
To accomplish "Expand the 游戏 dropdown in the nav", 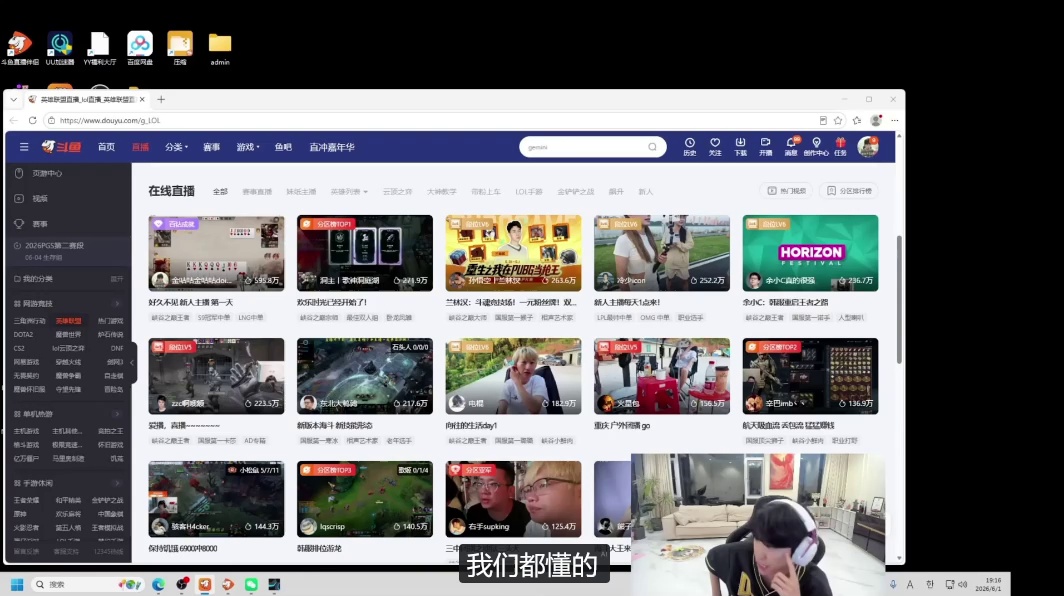I will pos(248,147).
